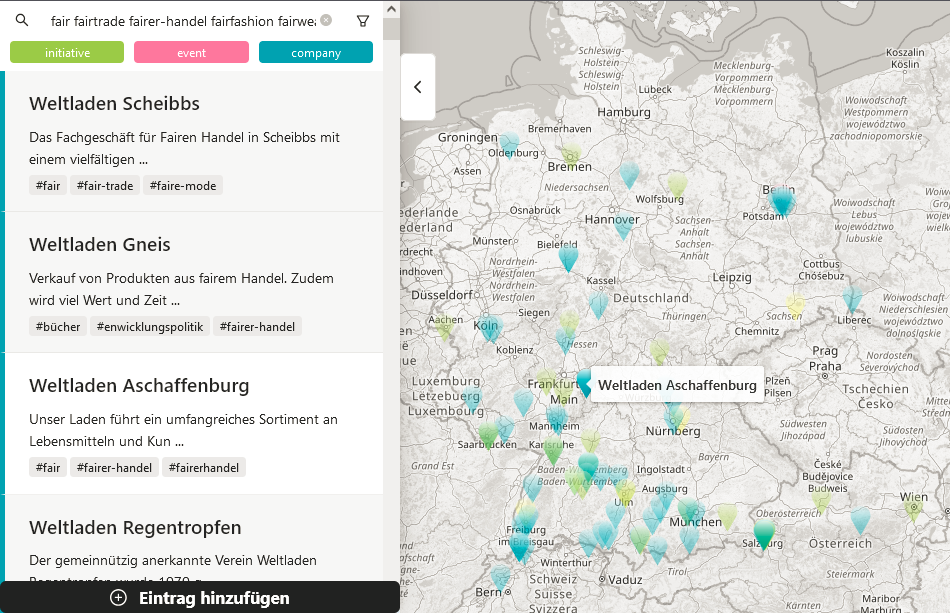Click the Weltladen Aschaffenburg map tooltip
The height and width of the screenshot is (613, 950).
pyautogui.click(x=677, y=385)
